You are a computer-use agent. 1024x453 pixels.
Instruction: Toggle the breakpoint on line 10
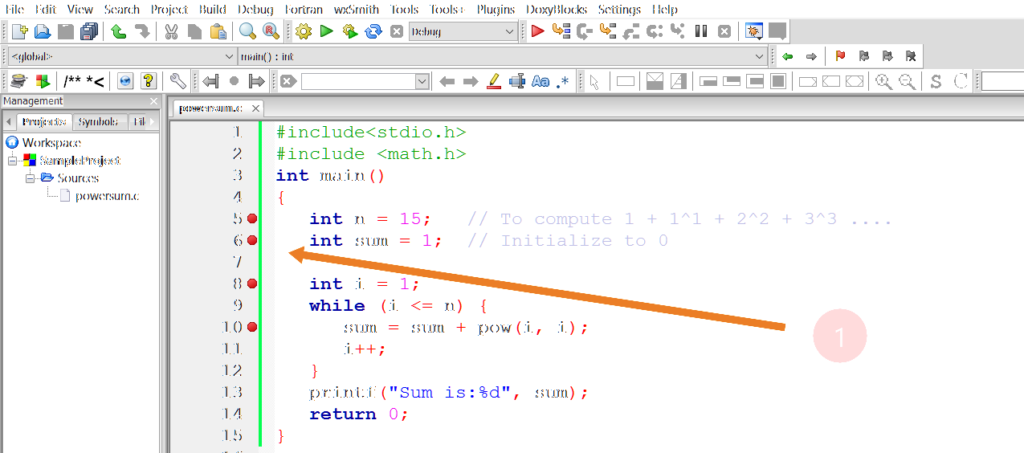[x=252, y=327]
